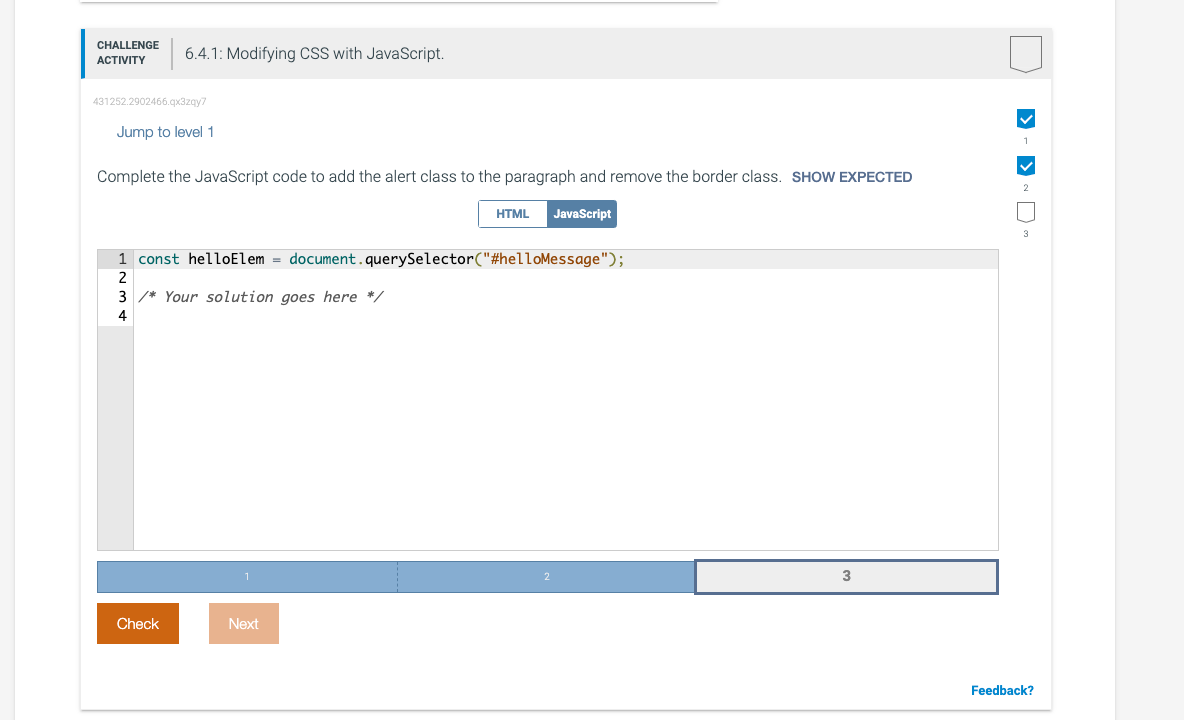The image size is (1184, 720).
Task: Select segment 2 of the level progress bar
Action: tap(546, 576)
